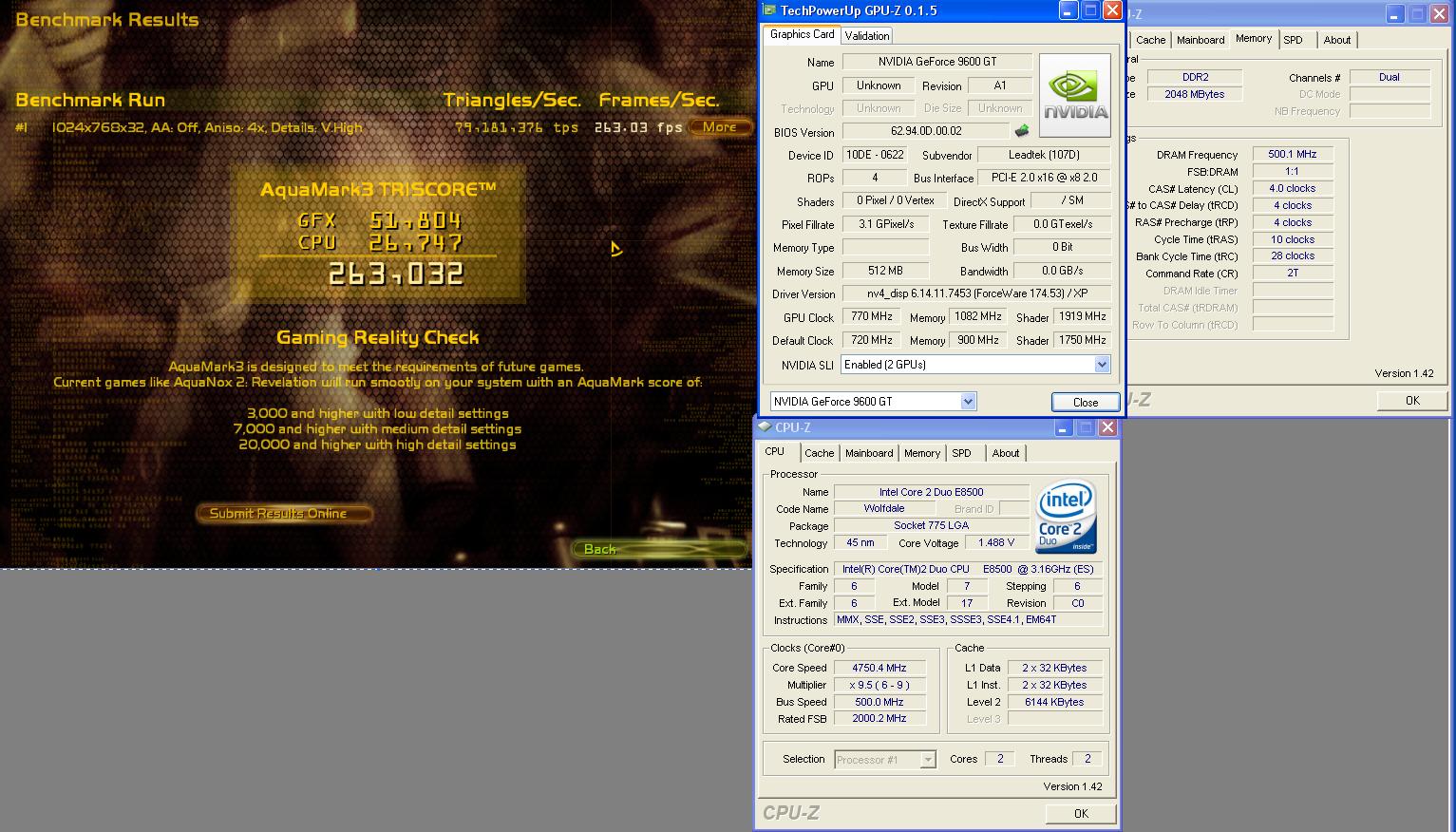Open the CPU tab in front CPU-Z

775,452
